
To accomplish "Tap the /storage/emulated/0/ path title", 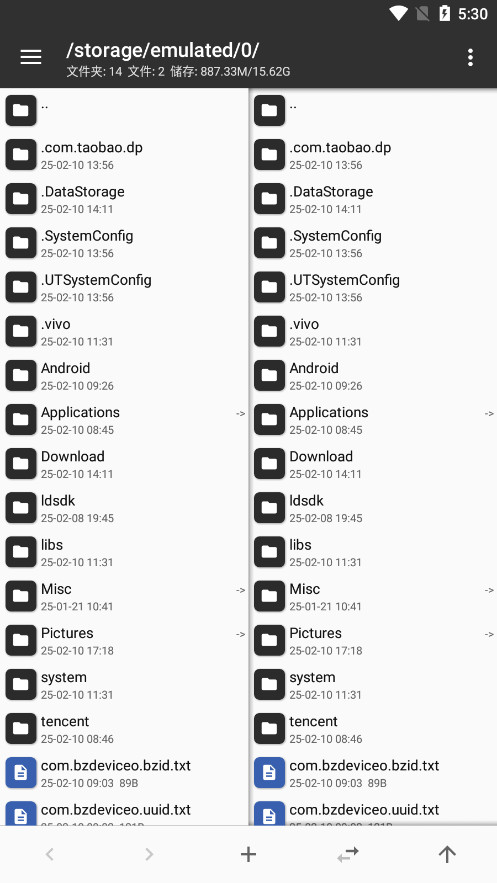I will [163, 50].
